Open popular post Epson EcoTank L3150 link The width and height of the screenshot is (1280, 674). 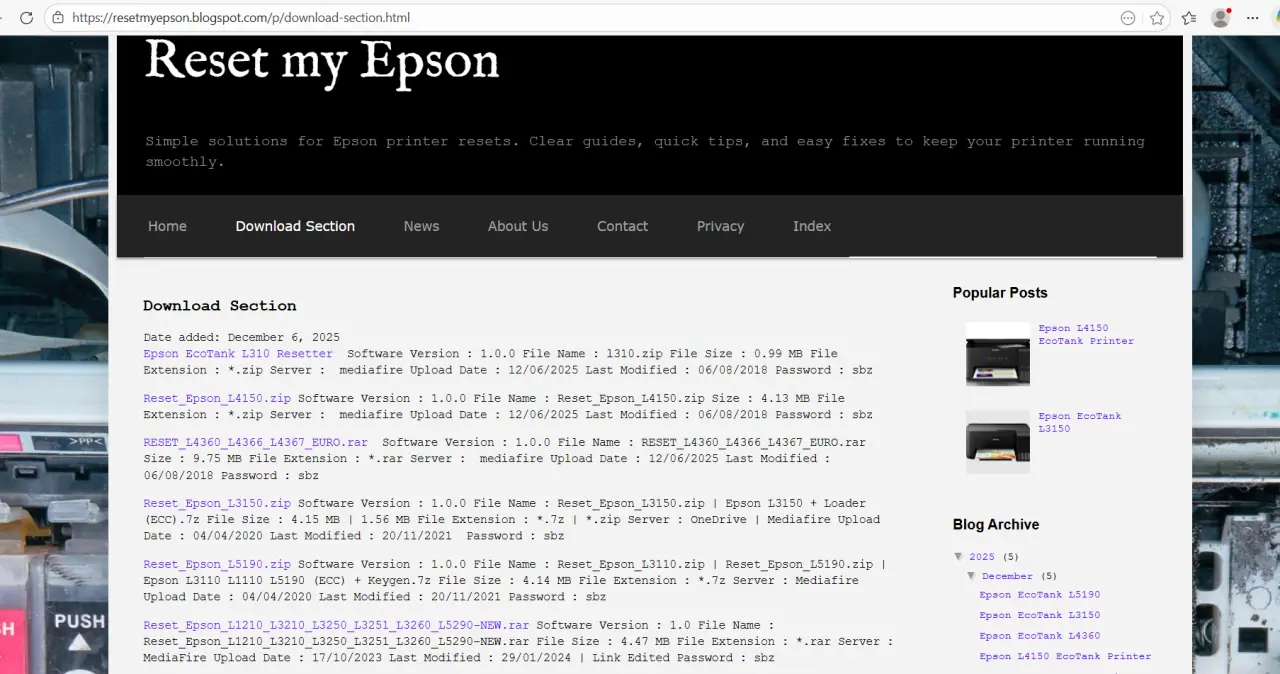coord(1080,422)
